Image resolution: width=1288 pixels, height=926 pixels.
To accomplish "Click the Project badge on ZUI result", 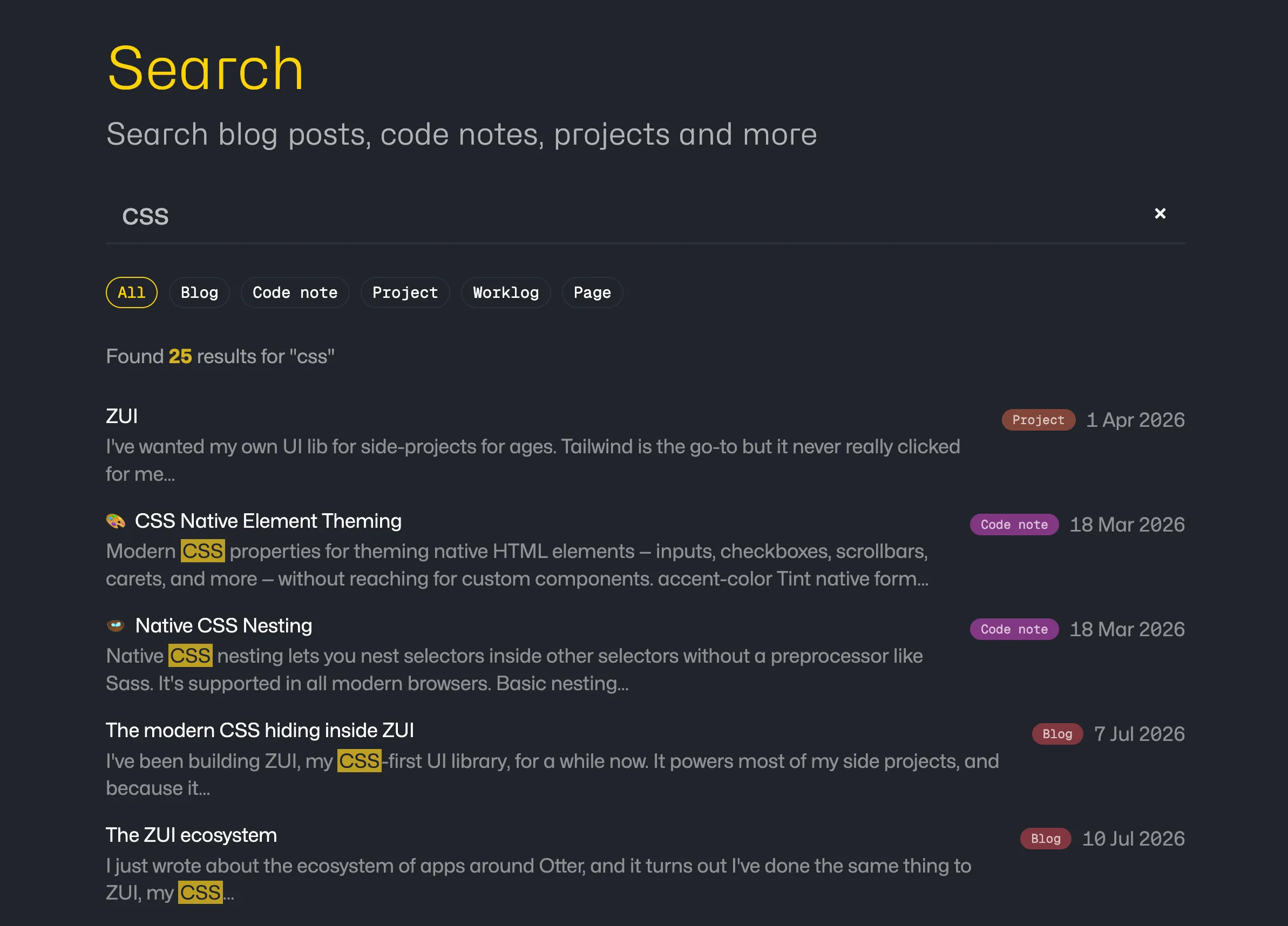I will pyautogui.click(x=1038, y=420).
